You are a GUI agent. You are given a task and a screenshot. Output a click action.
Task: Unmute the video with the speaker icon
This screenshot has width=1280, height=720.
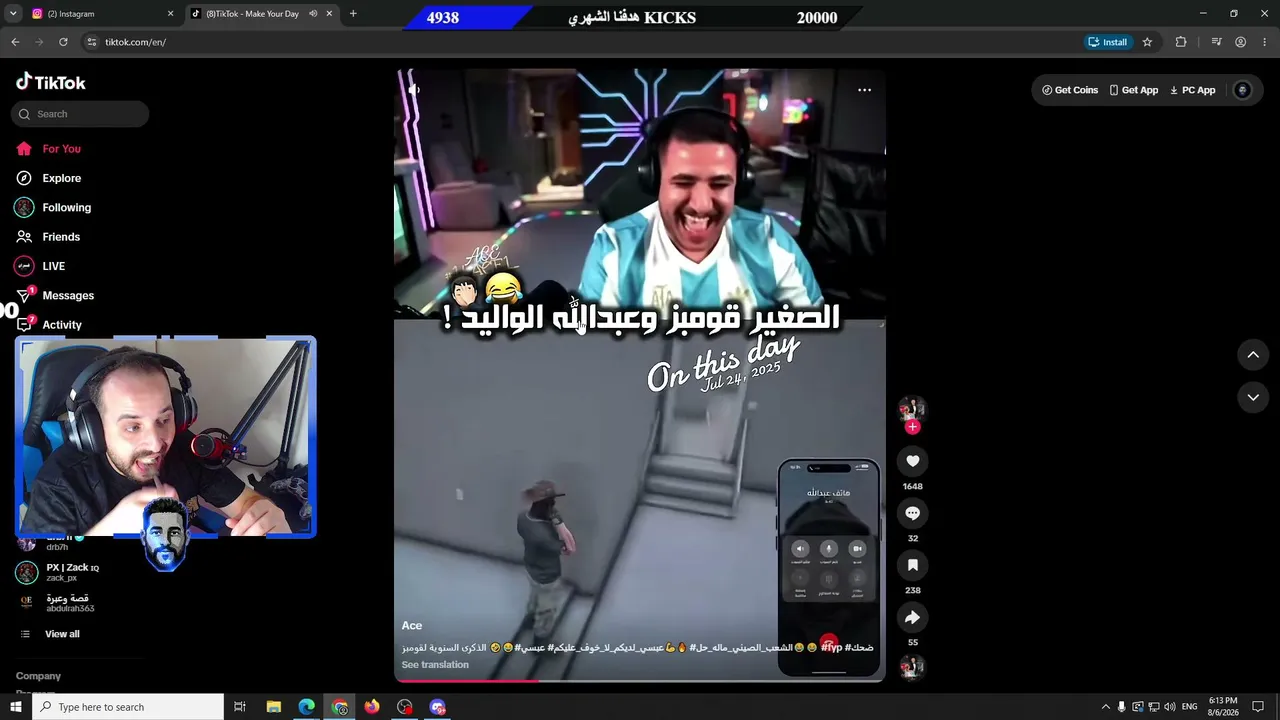[414, 90]
